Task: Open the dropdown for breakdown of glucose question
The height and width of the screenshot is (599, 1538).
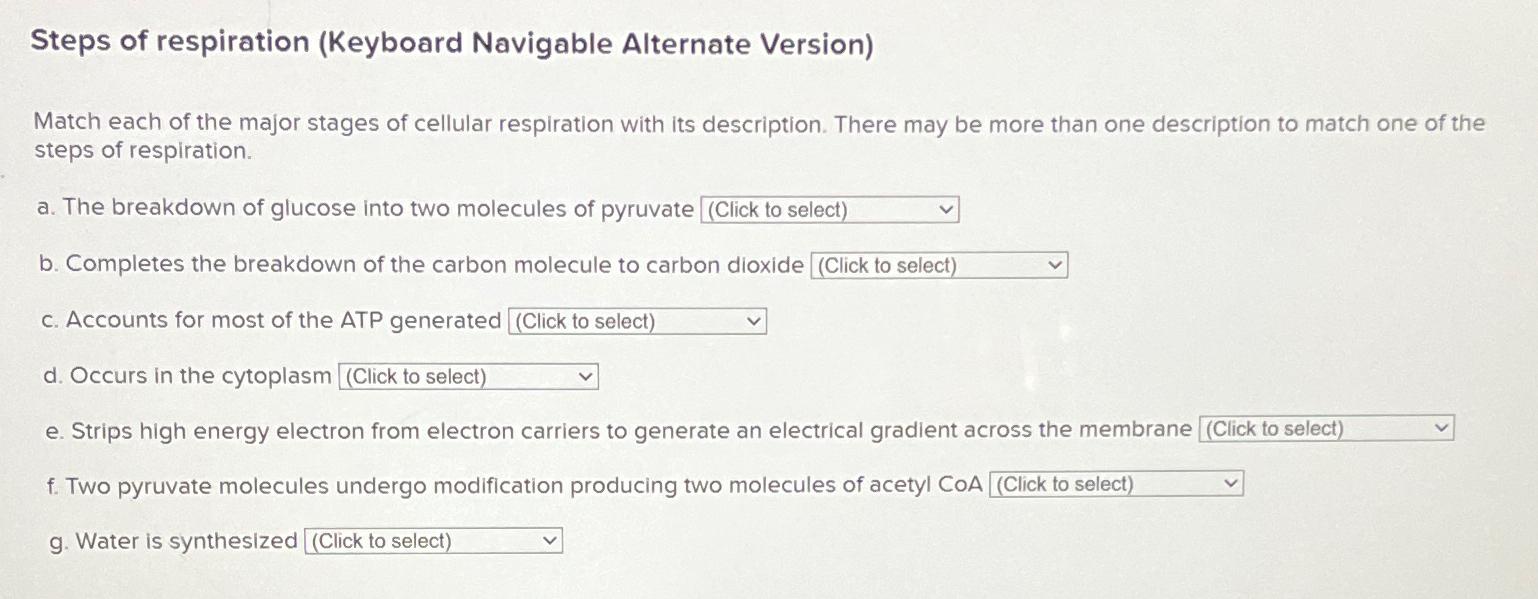Action: (828, 209)
